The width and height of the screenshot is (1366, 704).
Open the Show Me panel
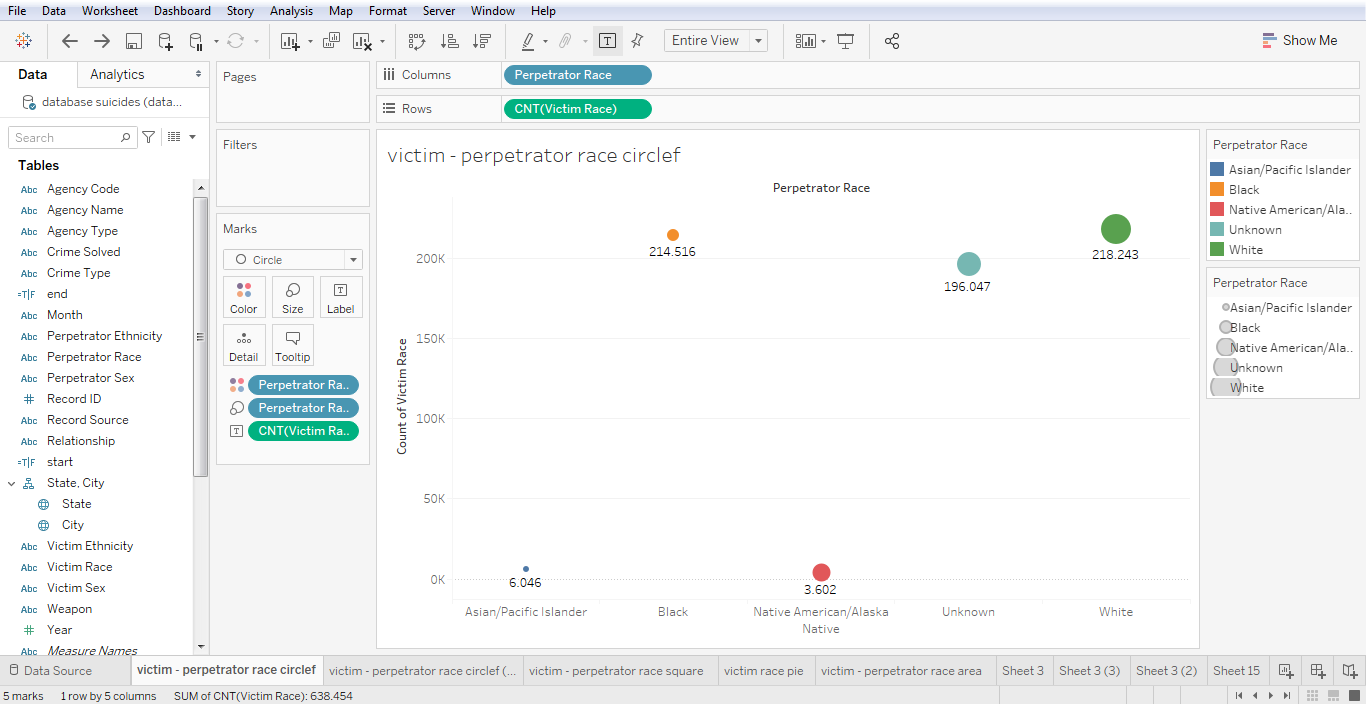pyautogui.click(x=1299, y=41)
